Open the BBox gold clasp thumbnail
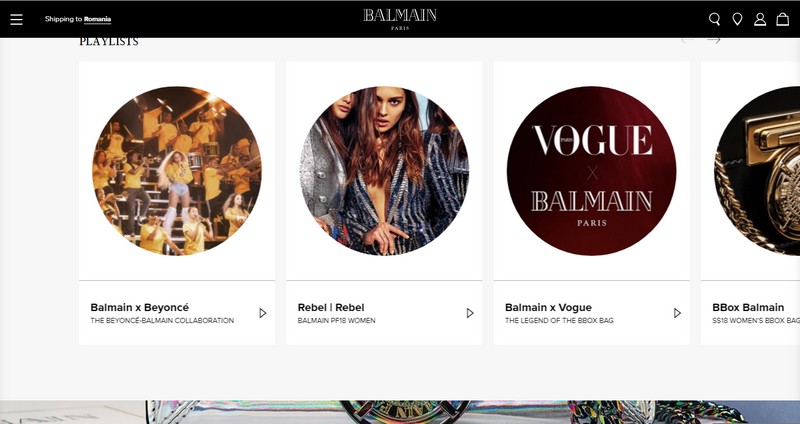 [x=757, y=170]
